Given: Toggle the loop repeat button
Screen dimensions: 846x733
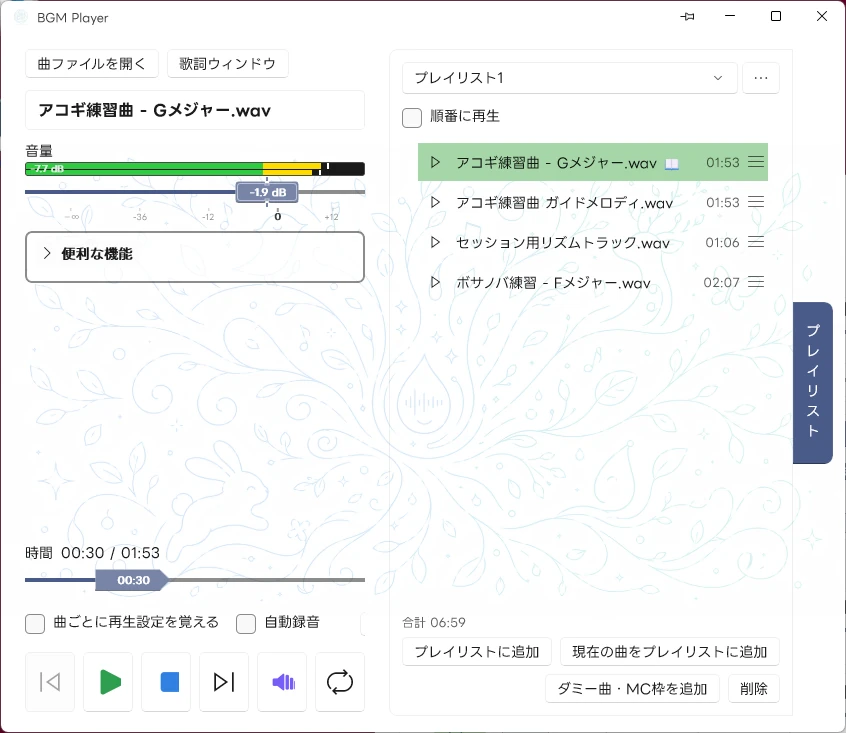Looking at the screenshot, I should 340,682.
